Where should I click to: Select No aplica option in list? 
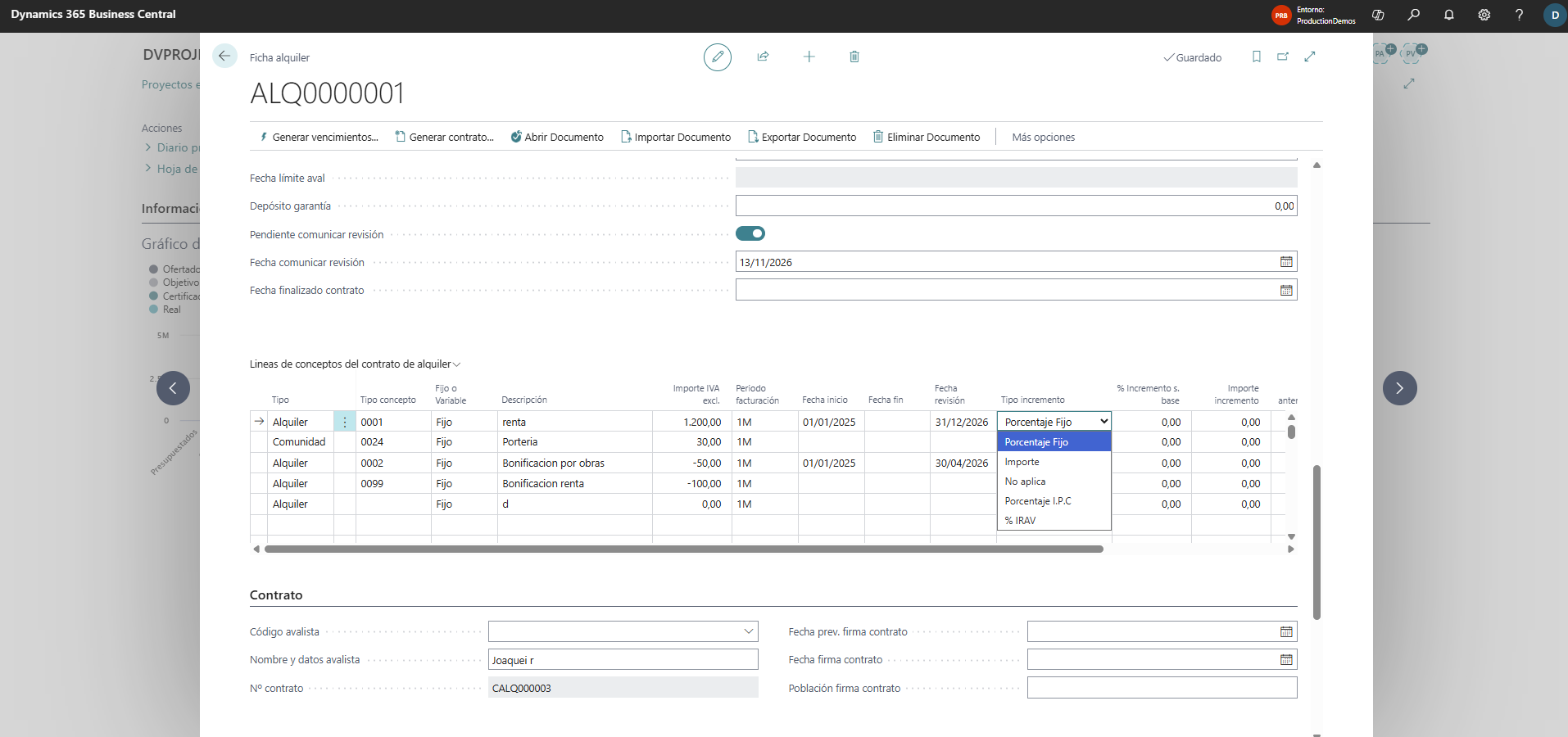tap(1054, 482)
